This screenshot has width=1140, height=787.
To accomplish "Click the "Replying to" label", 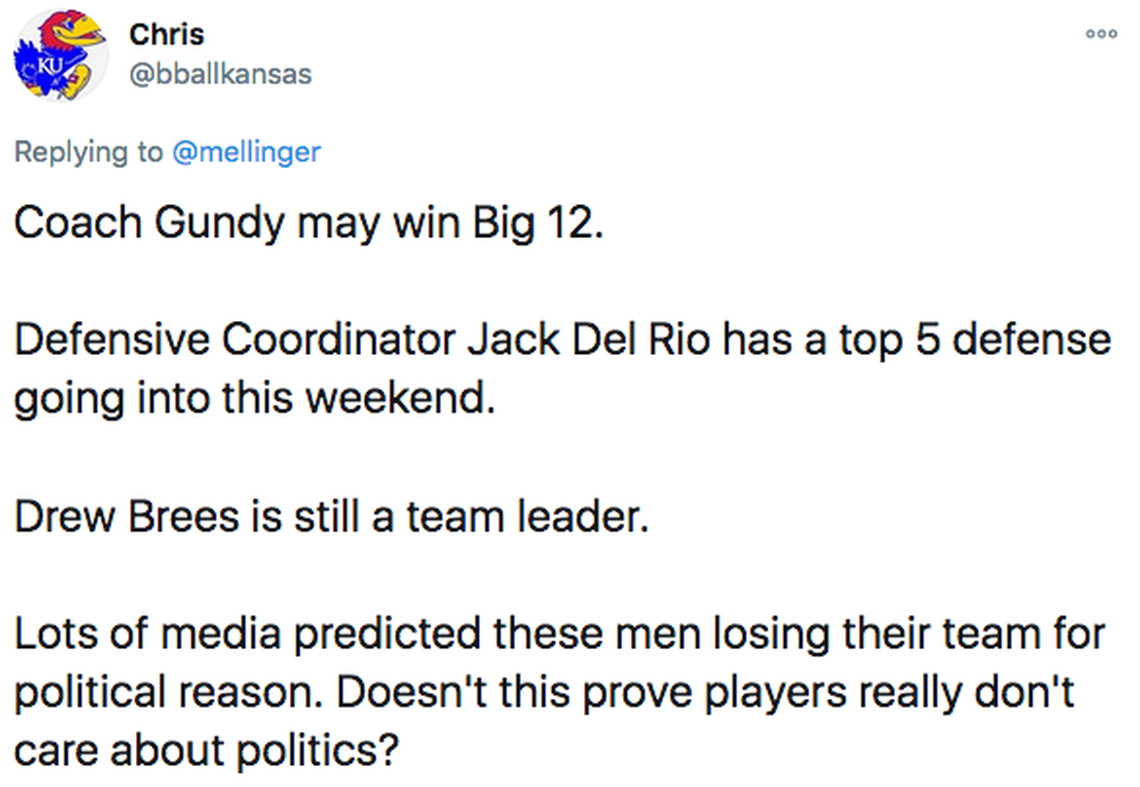I will pos(88,151).
